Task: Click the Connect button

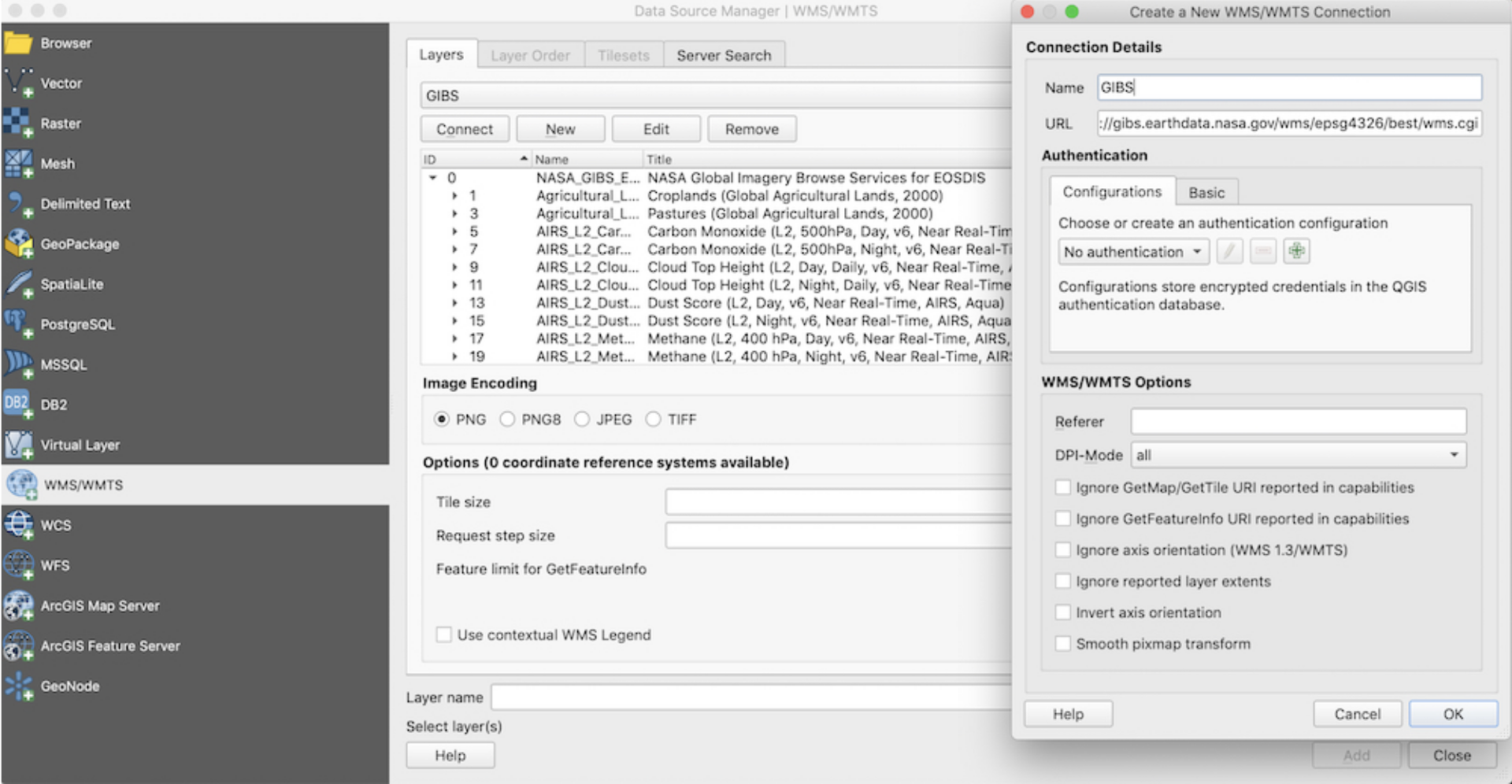Action: (x=464, y=129)
